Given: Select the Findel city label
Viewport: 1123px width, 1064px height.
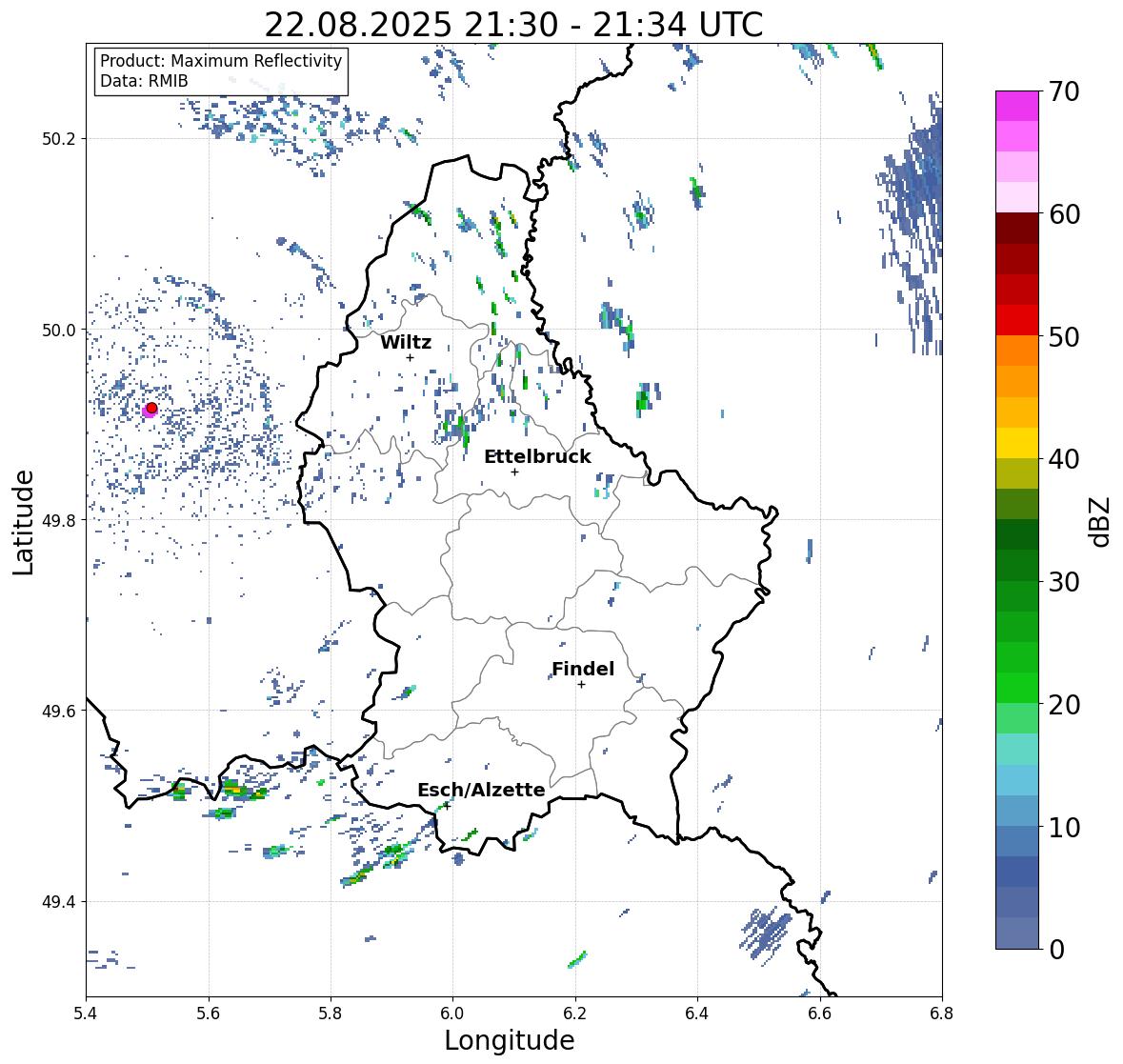Looking at the screenshot, I should click(583, 669).
